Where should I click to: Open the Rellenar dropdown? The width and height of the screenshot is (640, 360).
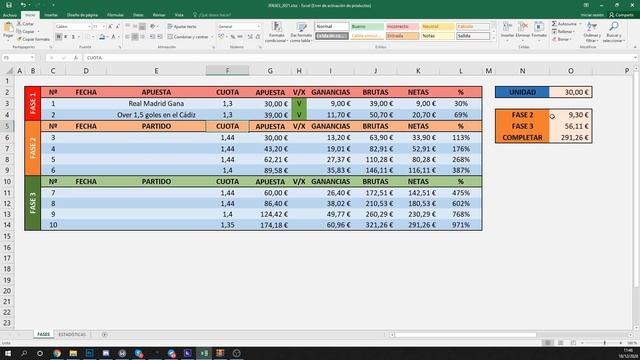coord(565,31)
